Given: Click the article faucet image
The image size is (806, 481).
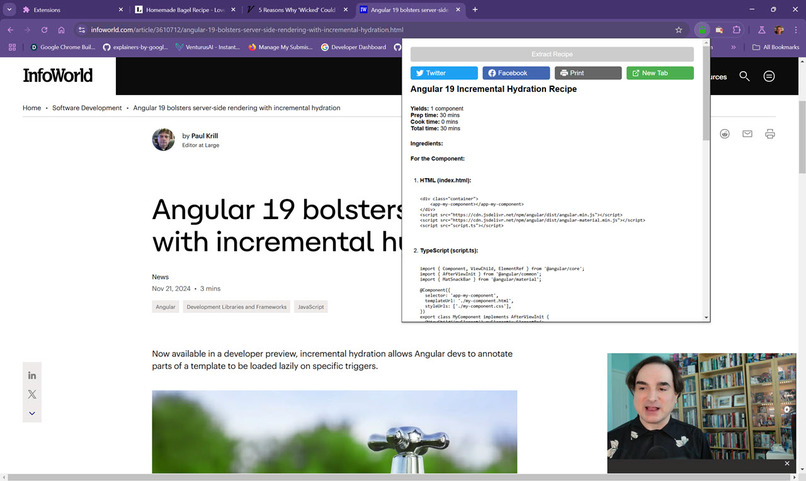Looking at the screenshot, I should point(334,432).
